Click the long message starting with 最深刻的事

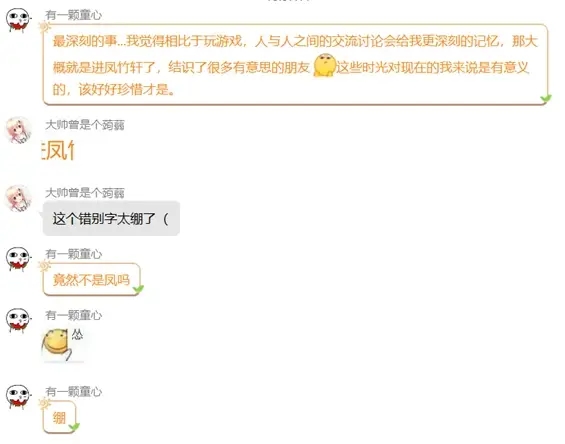click(295, 65)
